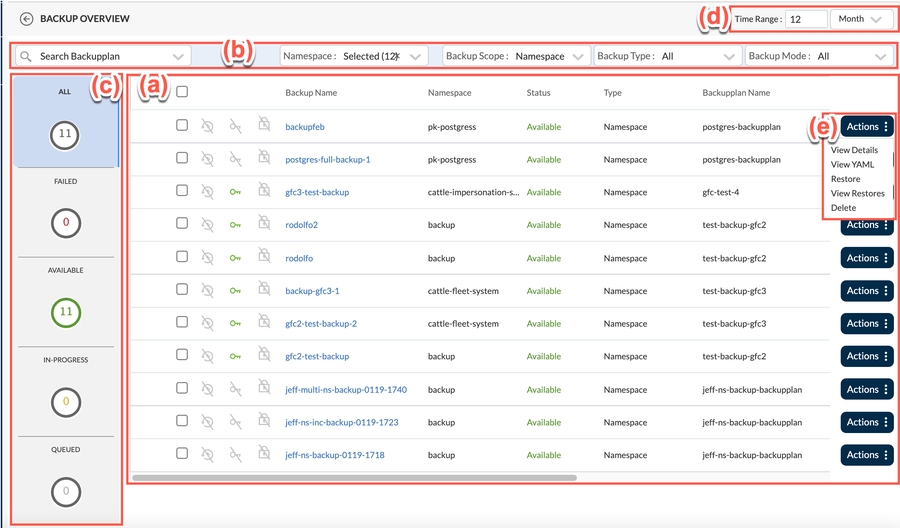Screen dimensions: 900x528
Task: Click the ALL status circle showing 11
Action: click(66, 135)
